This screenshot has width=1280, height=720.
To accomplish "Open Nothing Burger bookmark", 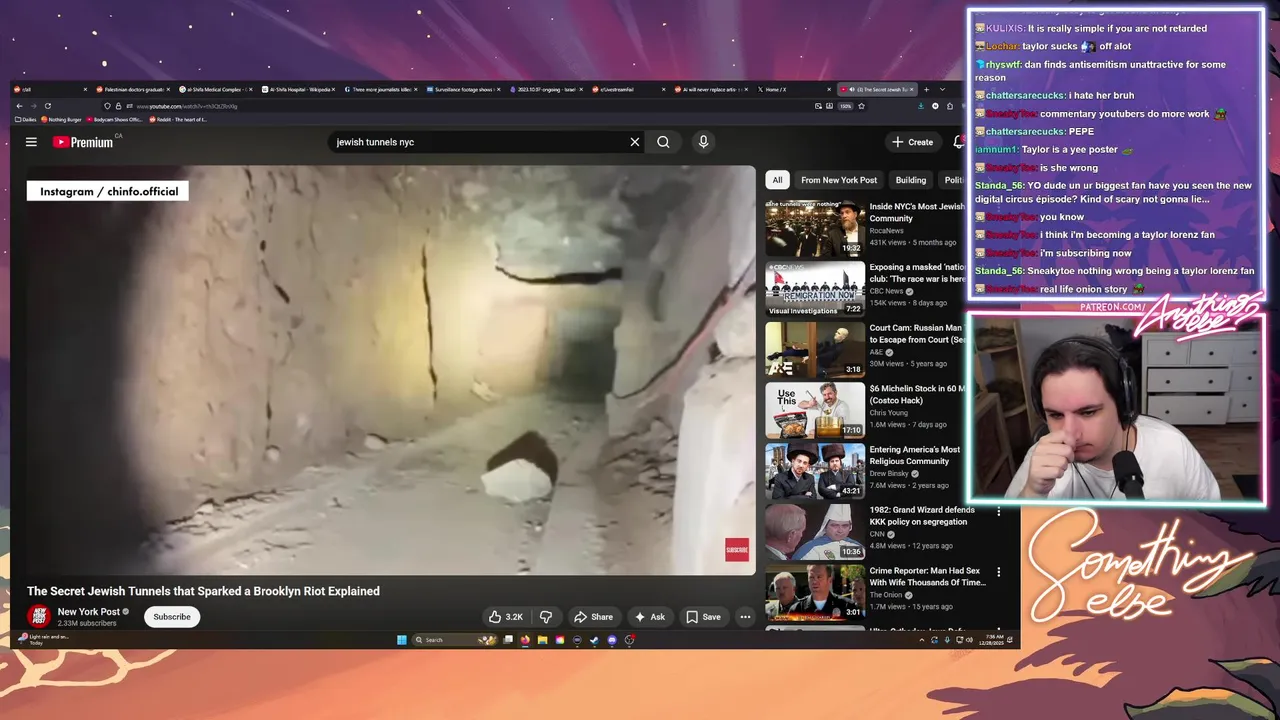I will (x=61, y=120).
